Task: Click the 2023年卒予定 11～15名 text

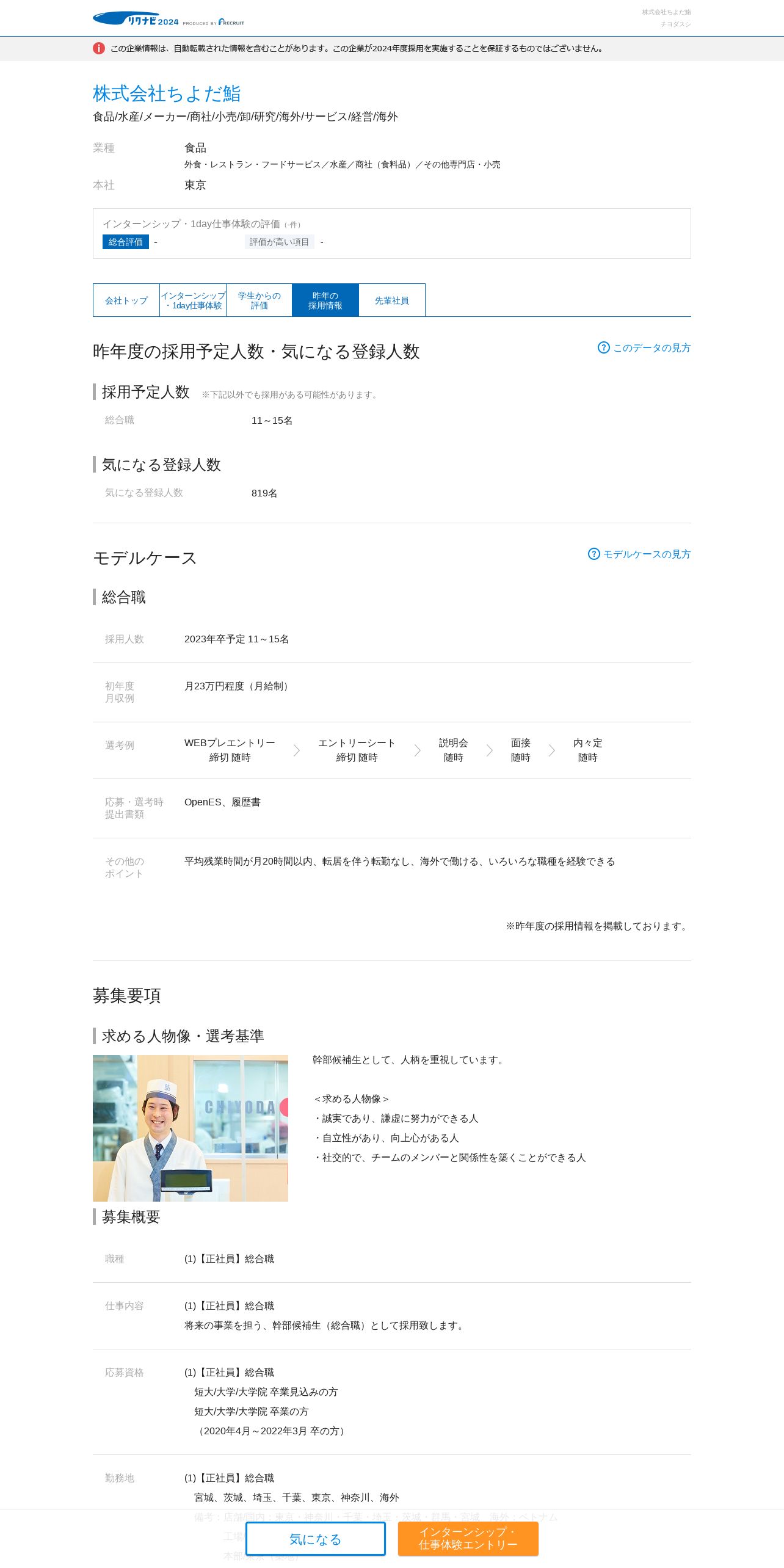Action: coord(237,639)
